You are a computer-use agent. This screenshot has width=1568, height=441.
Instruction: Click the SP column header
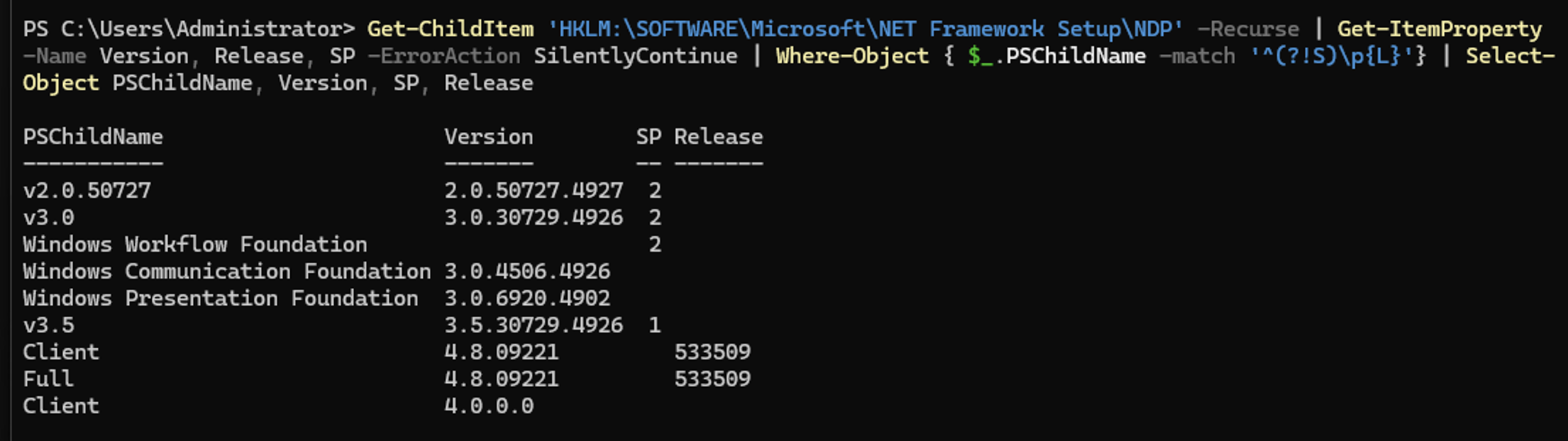point(648,137)
